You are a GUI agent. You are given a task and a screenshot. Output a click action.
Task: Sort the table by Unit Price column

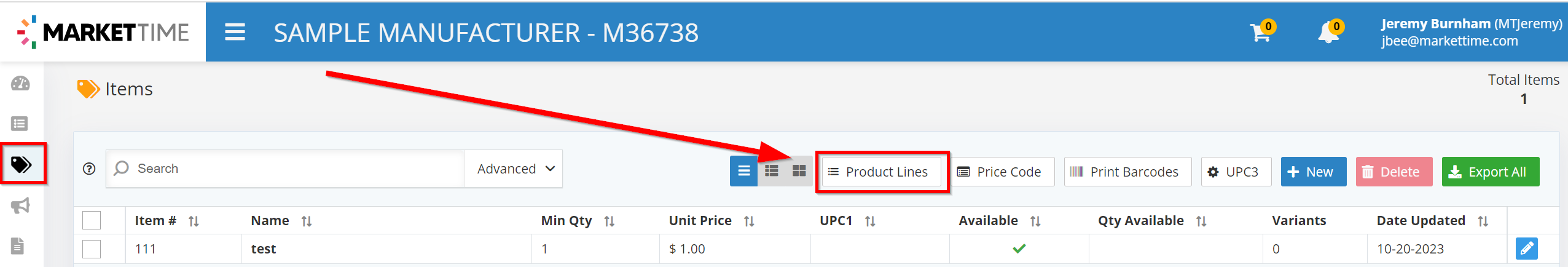pyautogui.click(x=749, y=221)
